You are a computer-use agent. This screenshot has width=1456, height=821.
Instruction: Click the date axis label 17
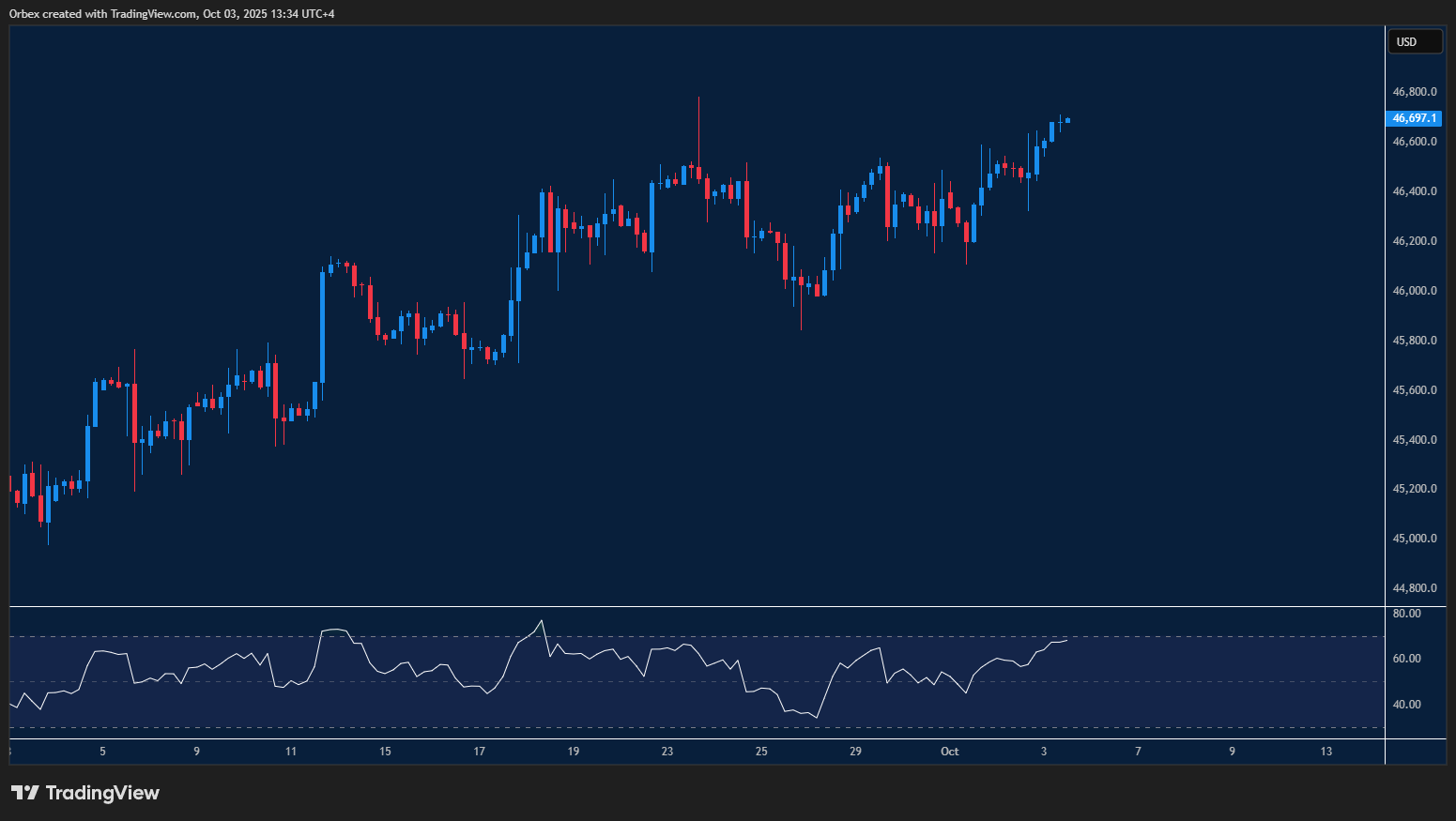[x=480, y=752]
